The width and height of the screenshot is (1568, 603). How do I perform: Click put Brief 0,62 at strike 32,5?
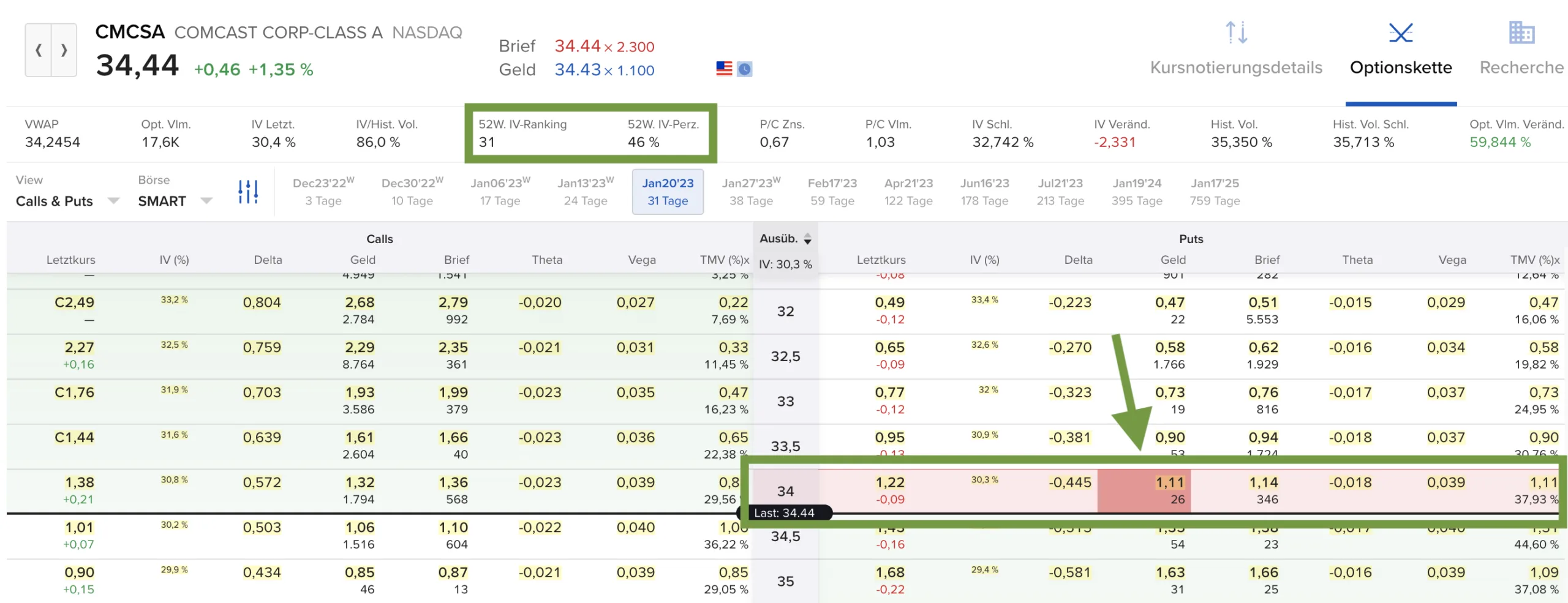pos(1264,348)
